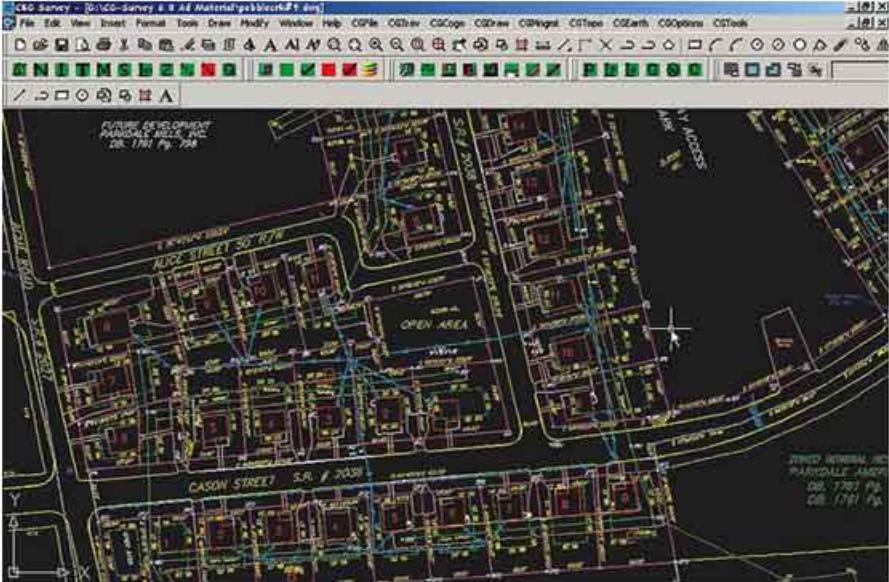
Task: Select the scissors Cut icon
Action: click(x=125, y=45)
